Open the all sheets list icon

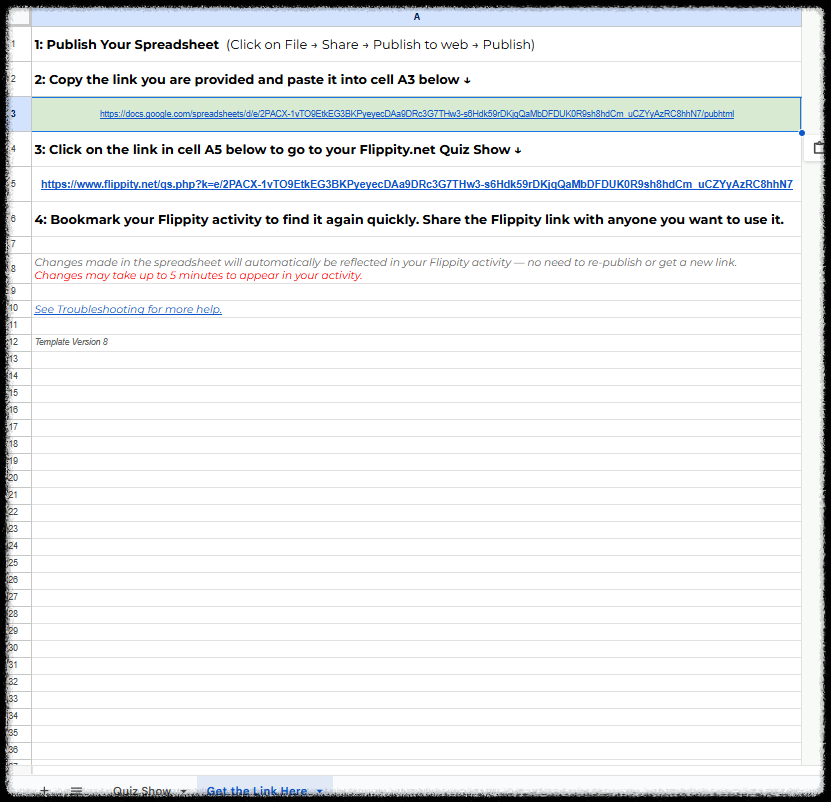76,791
